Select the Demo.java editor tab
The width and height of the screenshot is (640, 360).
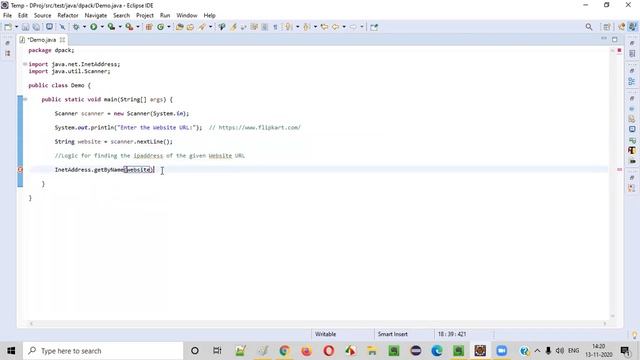(41, 40)
